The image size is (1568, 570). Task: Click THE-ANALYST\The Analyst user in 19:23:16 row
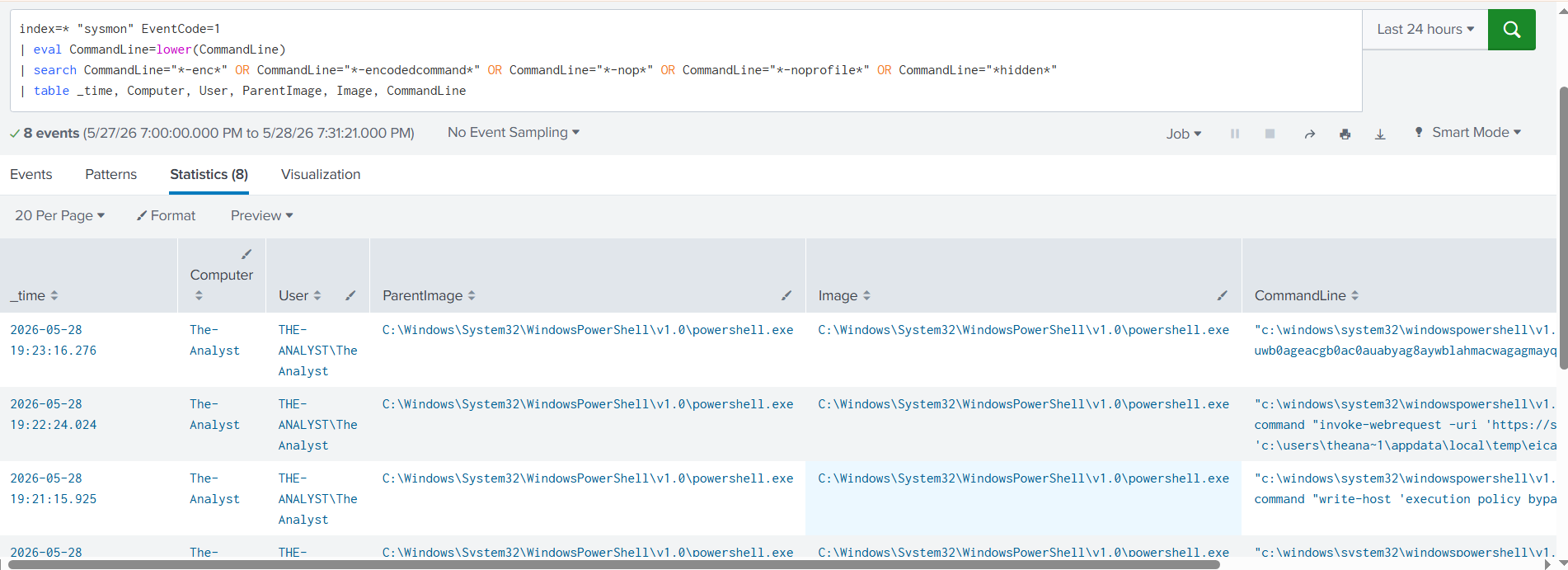(x=317, y=351)
